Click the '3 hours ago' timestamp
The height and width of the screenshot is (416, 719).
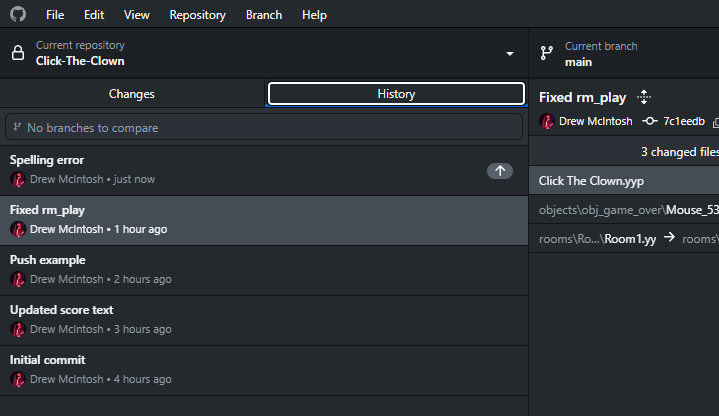tap(143, 329)
